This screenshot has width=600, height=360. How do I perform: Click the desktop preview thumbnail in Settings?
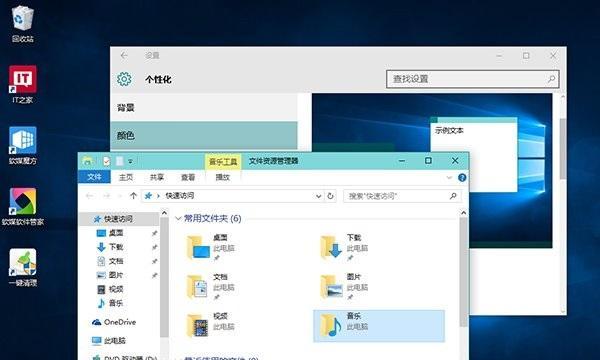432,170
